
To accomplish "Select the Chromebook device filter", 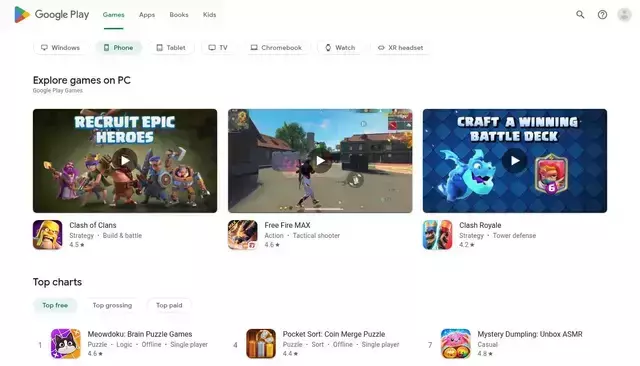I will 276,48.
